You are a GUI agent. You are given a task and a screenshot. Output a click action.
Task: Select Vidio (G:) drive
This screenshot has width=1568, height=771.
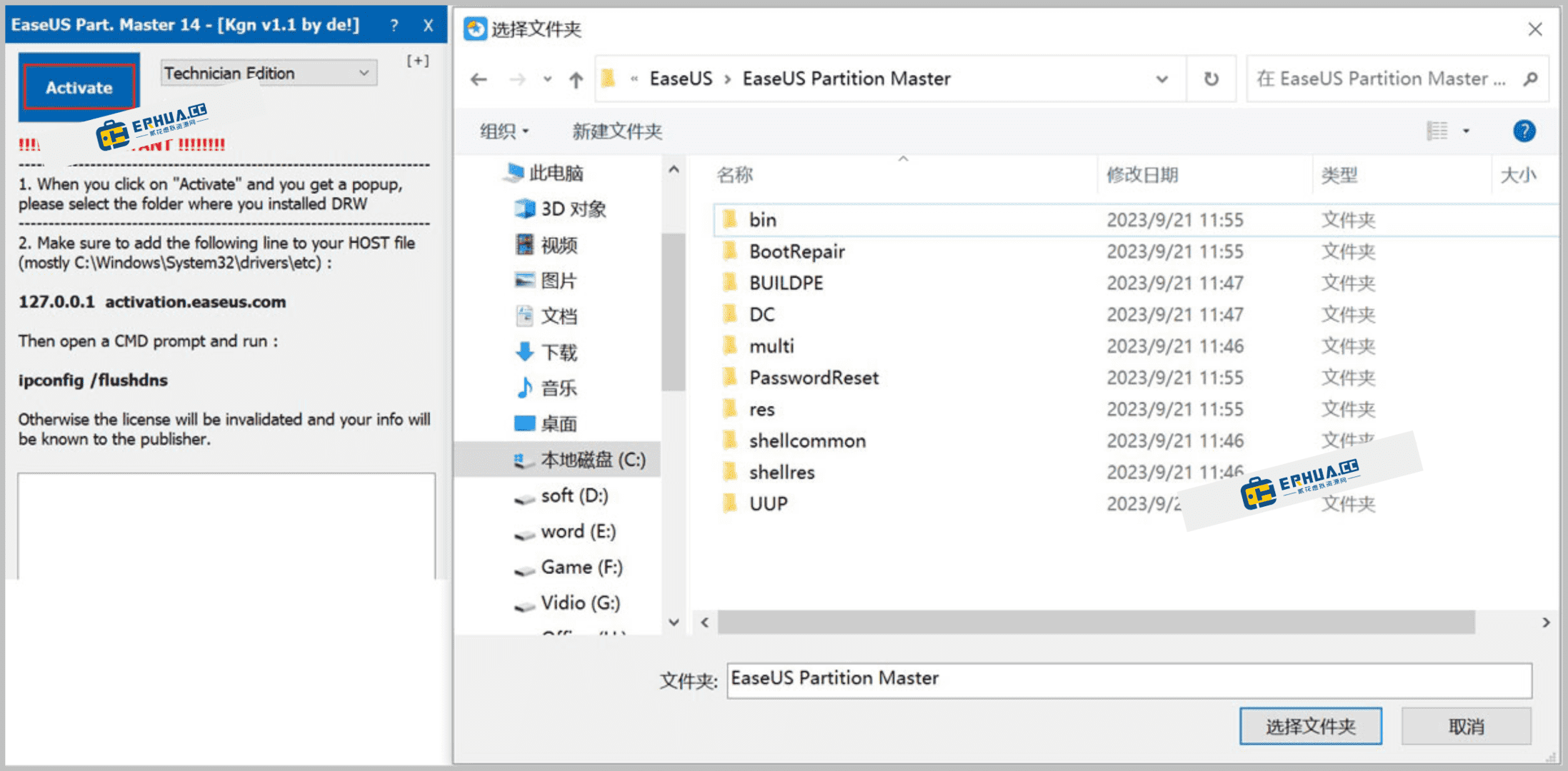coord(567,603)
